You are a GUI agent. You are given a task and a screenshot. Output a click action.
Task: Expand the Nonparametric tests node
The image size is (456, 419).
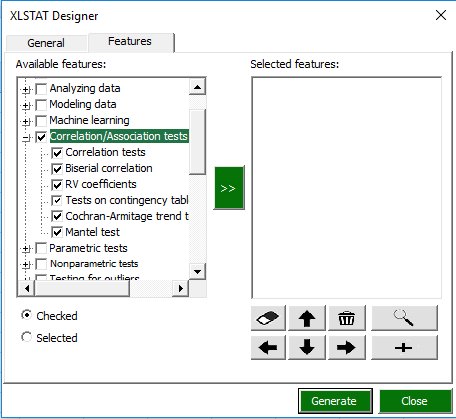(x=26, y=265)
